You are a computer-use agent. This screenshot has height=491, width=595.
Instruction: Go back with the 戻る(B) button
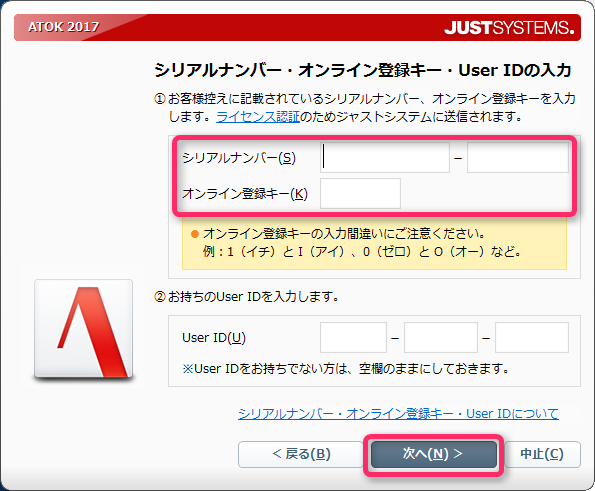tap(301, 454)
